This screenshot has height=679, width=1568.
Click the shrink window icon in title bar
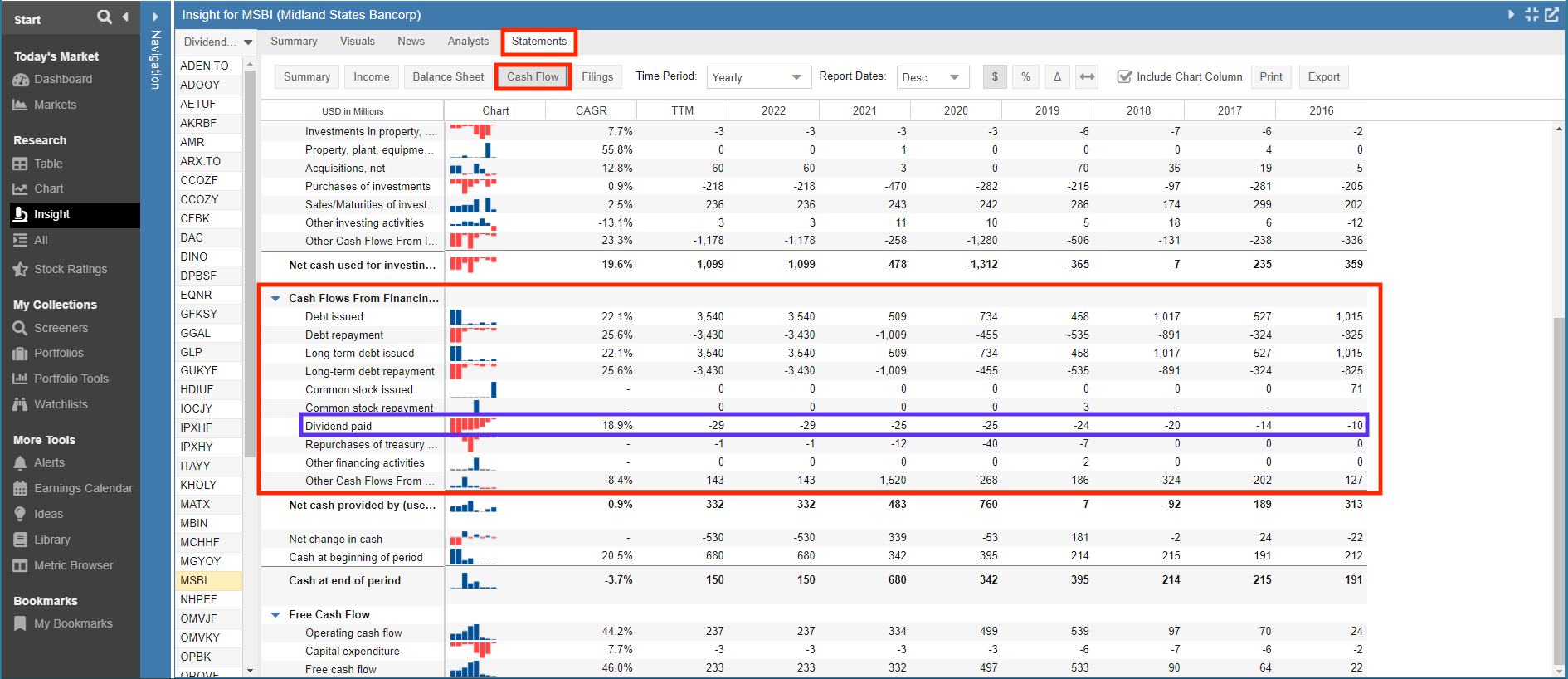pyautogui.click(x=1531, y=15)
